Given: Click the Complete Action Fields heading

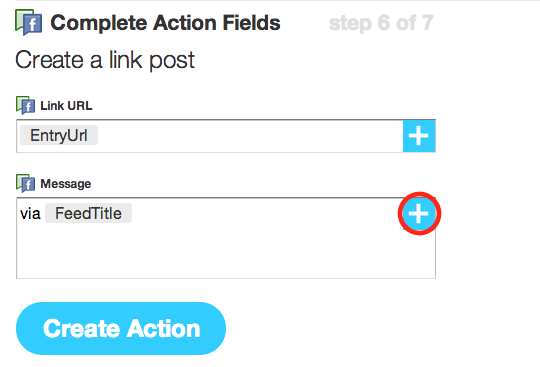Looking at the screenshot, I should (x=165, y=23).
